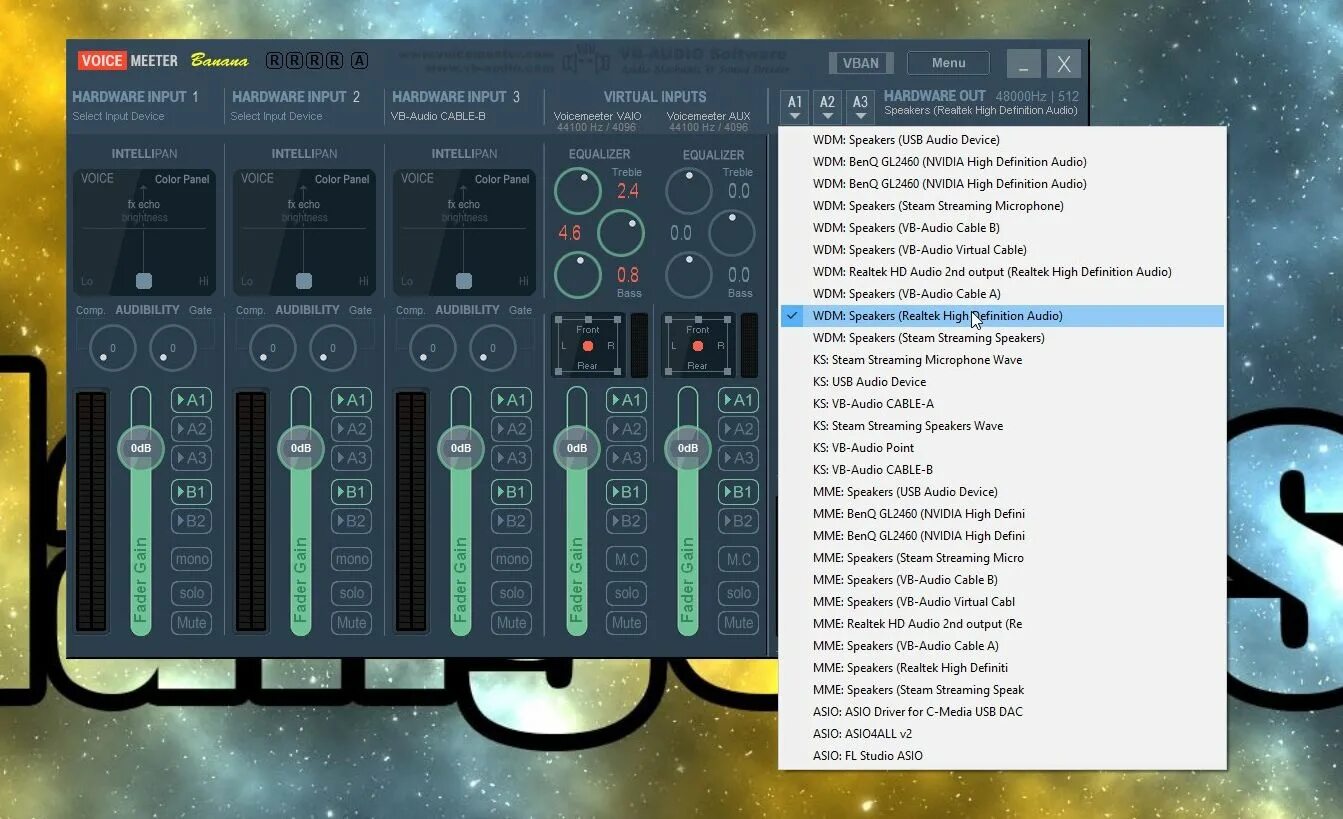Open the A1 hardware output dropdown
The width and height of the screenshot is (1343, 819).
795,107
